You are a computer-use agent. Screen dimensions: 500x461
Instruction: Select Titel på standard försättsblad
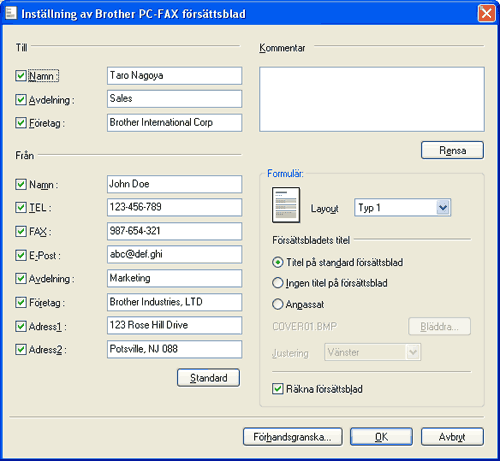click(x=277, y=262)
